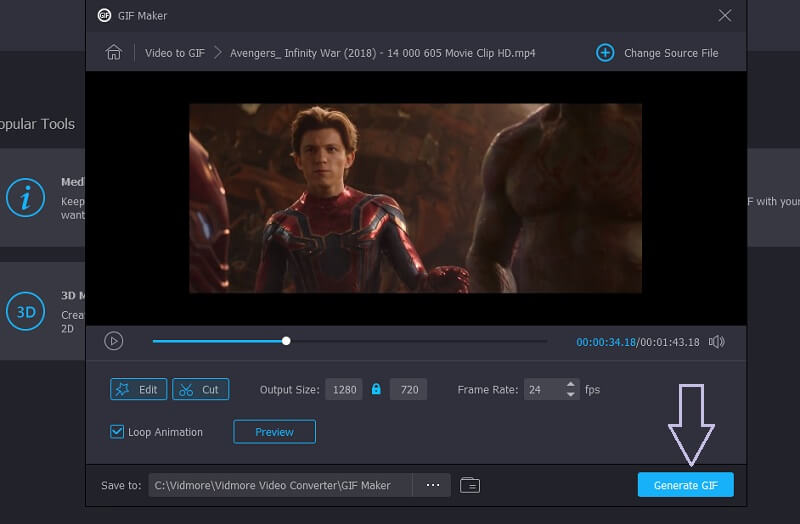Browse save location with three-dots button
Screen dimensions: 800x524
[433, 485]
